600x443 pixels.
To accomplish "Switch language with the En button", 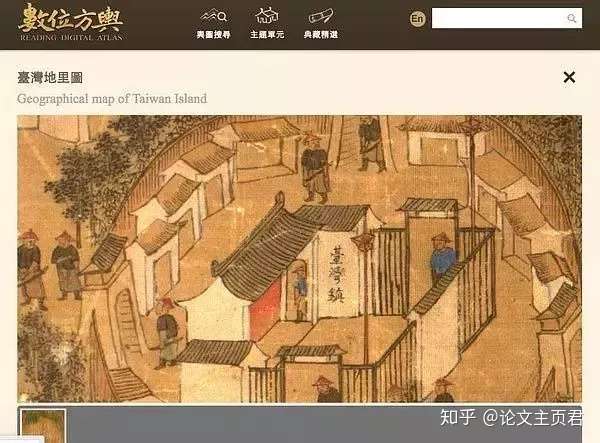I will pyautogui.click(x=417, y=18).
